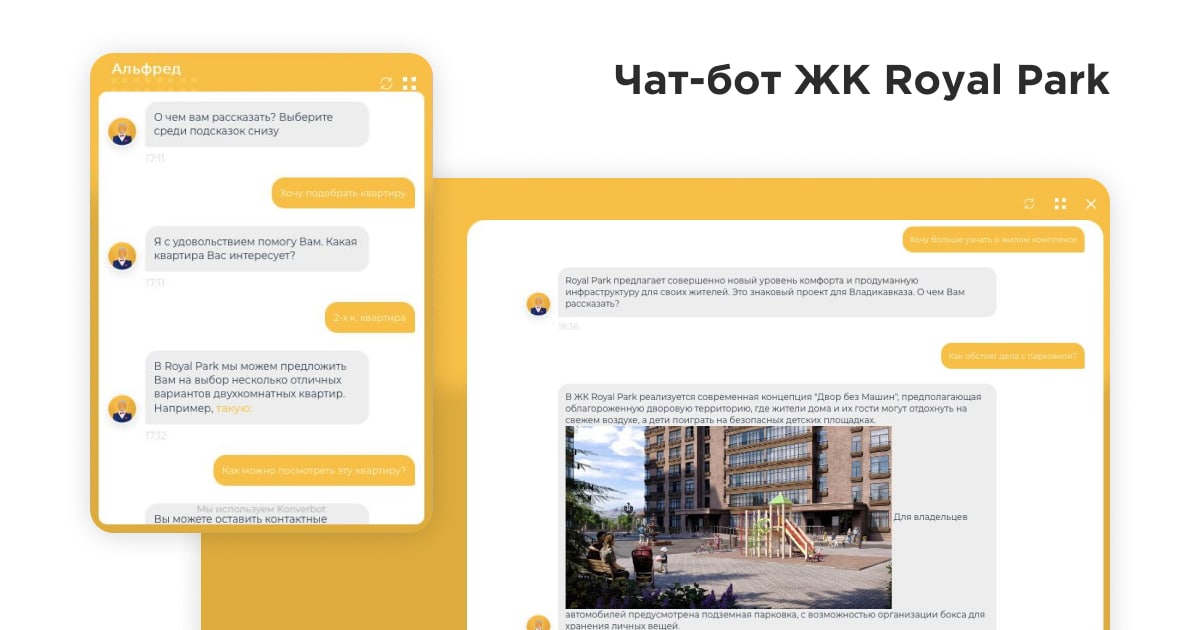Image resolution: width=1200 pixels, height=630 pixels.
Task: Click the "Альфред" chat widget title
Action: pyautogui.click(x=146, y=69)
